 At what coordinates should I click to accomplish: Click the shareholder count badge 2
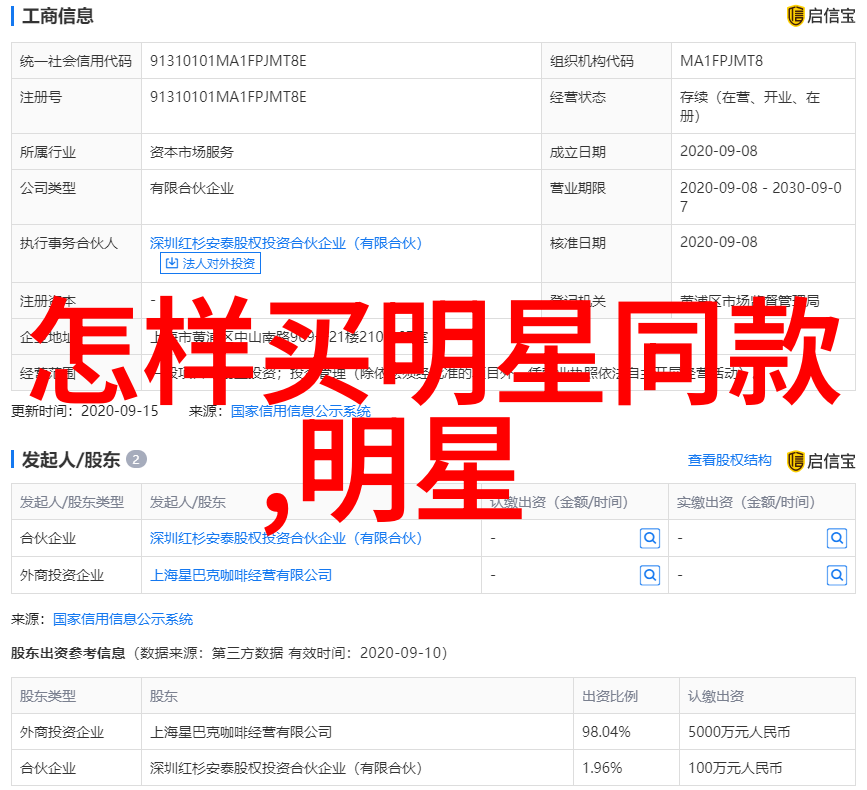click(136, 459)
